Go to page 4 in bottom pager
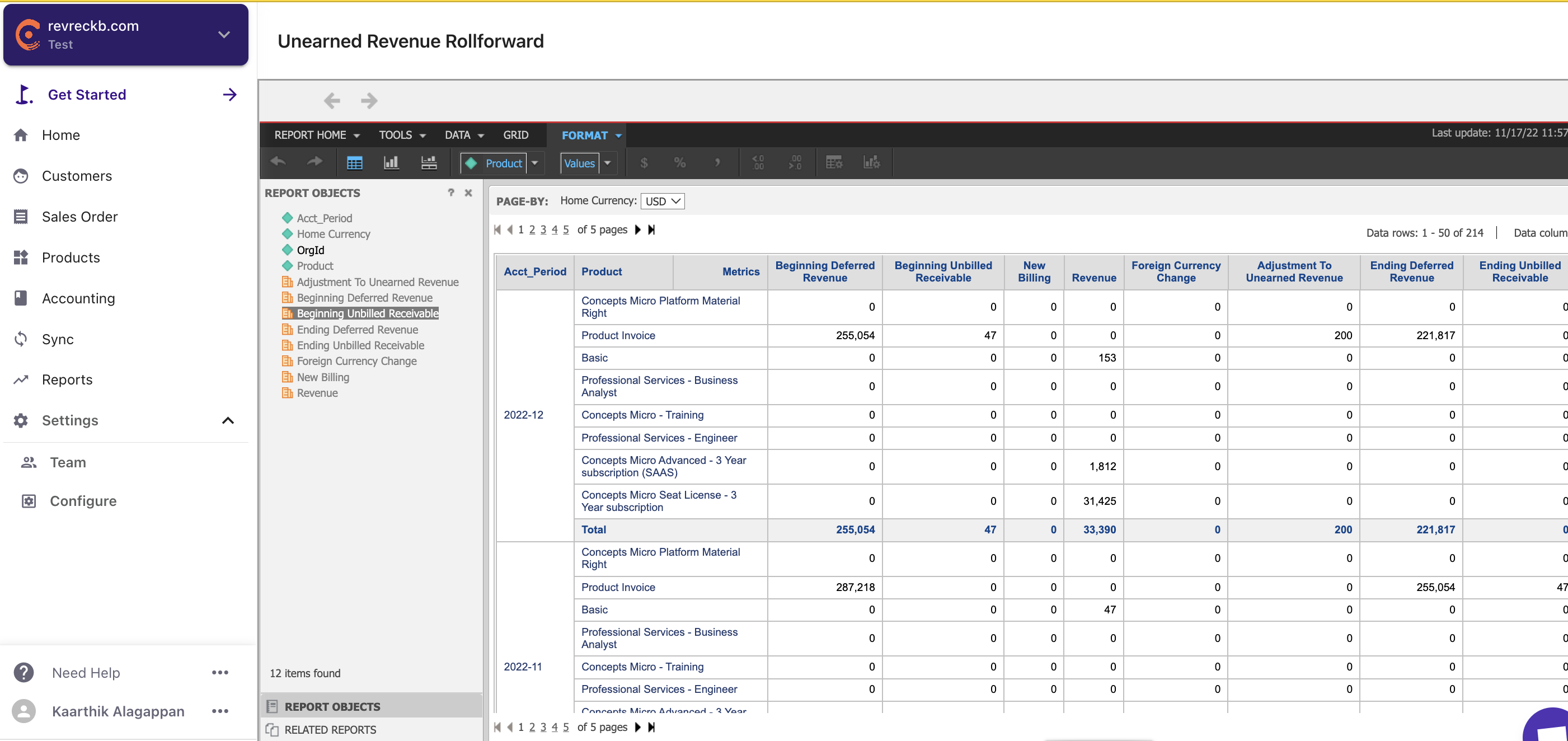 (x=555, y=727)
